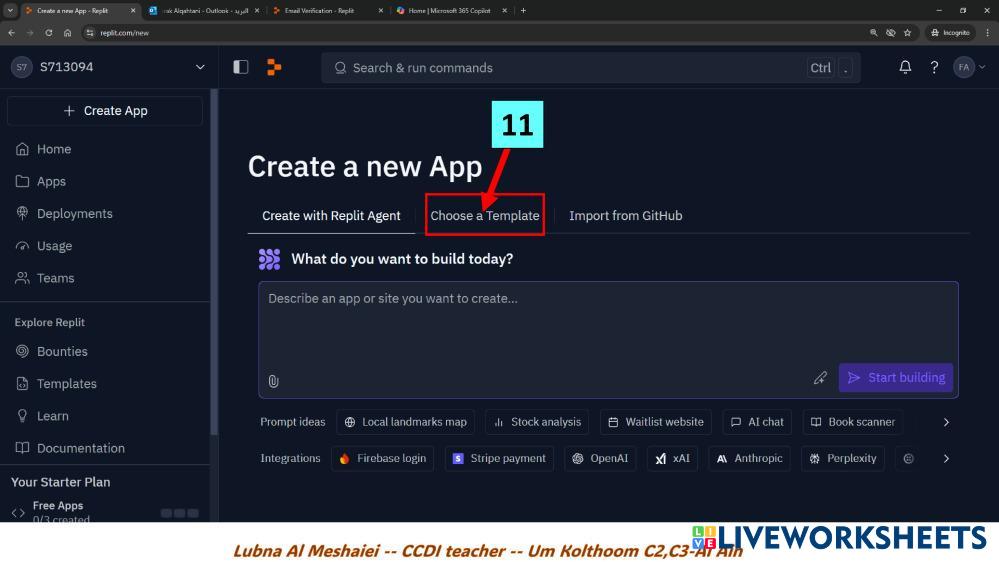Show more integrations with arrow
The height and width of the screenshot is (562, 999).
pos(946,458)
